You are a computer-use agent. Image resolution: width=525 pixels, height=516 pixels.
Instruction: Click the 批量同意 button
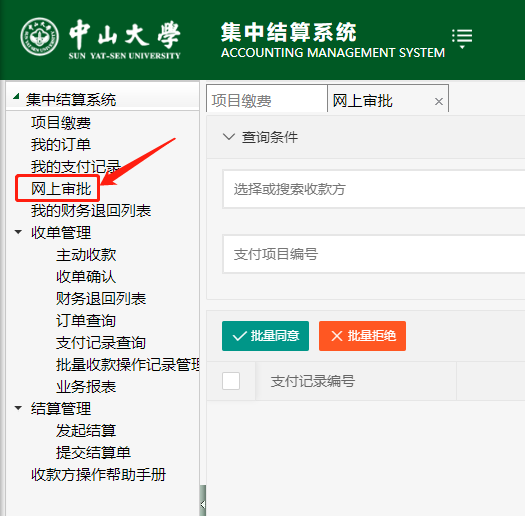265,336
